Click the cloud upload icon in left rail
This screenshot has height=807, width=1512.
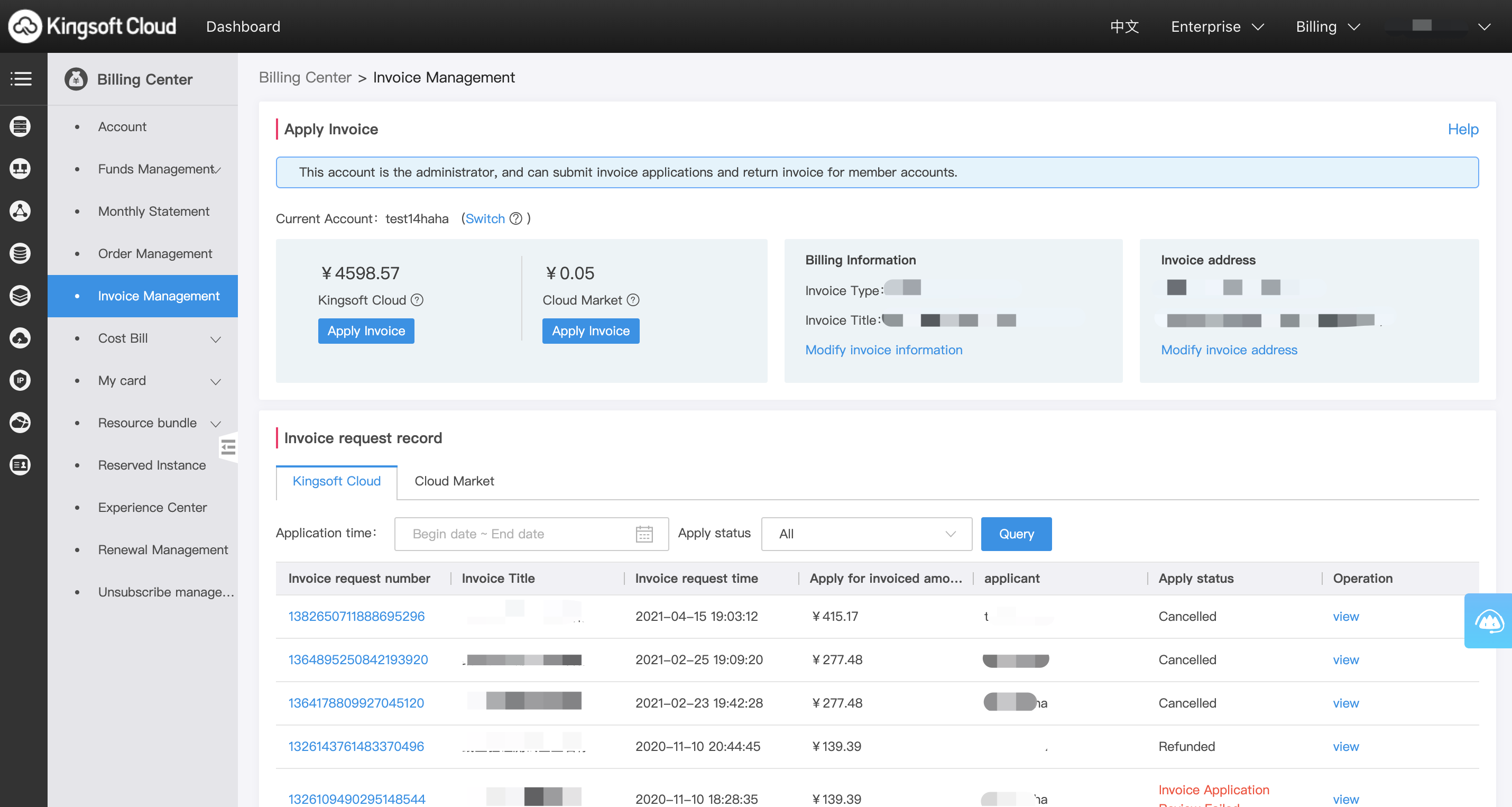(x=21, y=338)
